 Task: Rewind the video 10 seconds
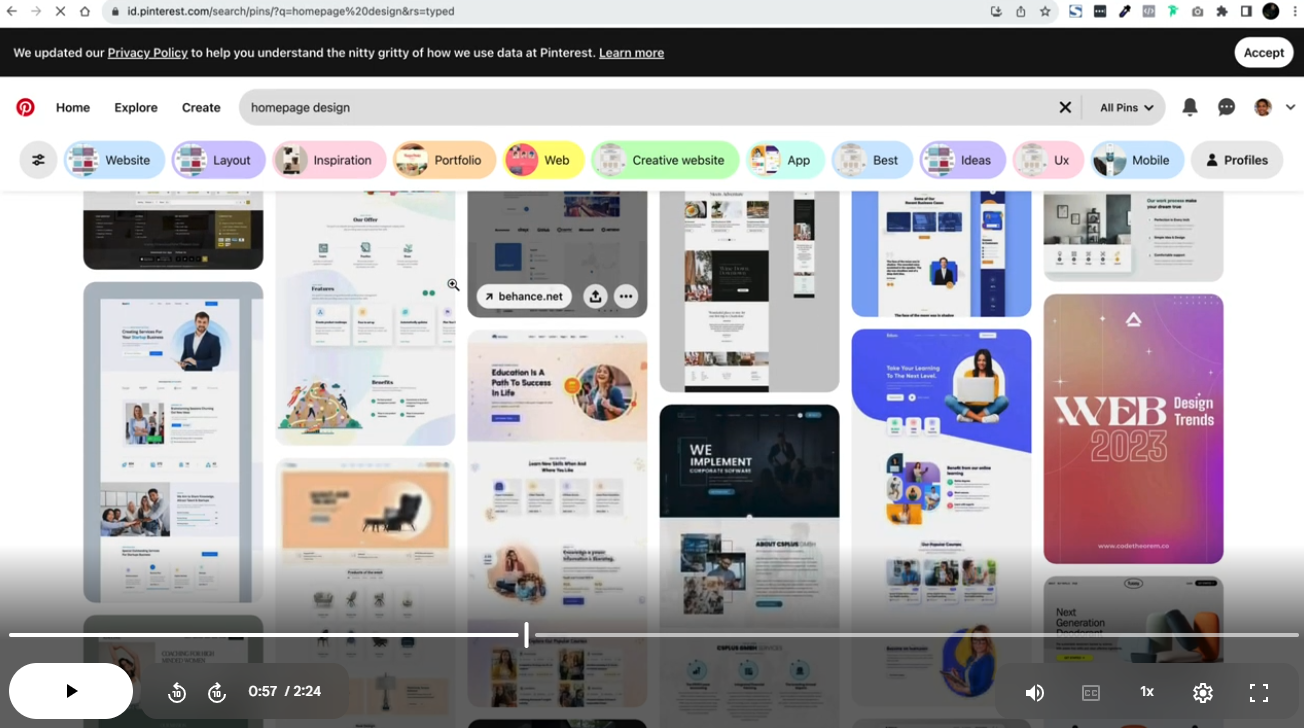(x=177, y=692)
